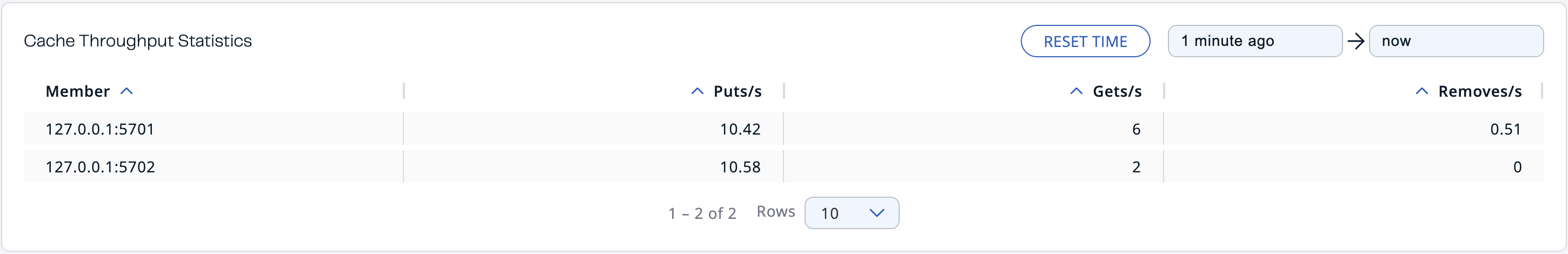Sort by the Gets/s column label
The height and width of the screenshot is (254, 1568).
click(1117, 91)
